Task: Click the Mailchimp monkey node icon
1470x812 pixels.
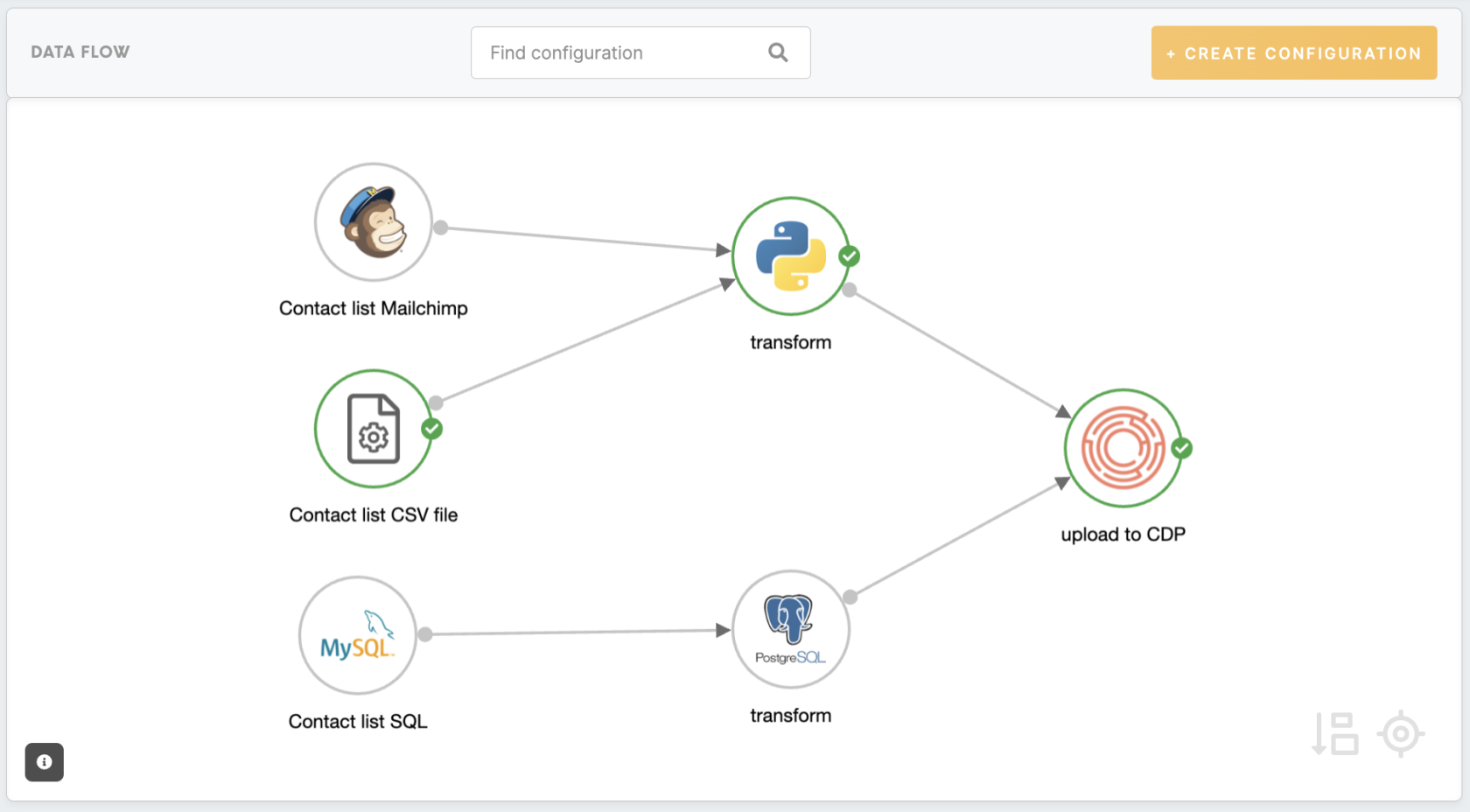Action: click(x=374, y=222)
